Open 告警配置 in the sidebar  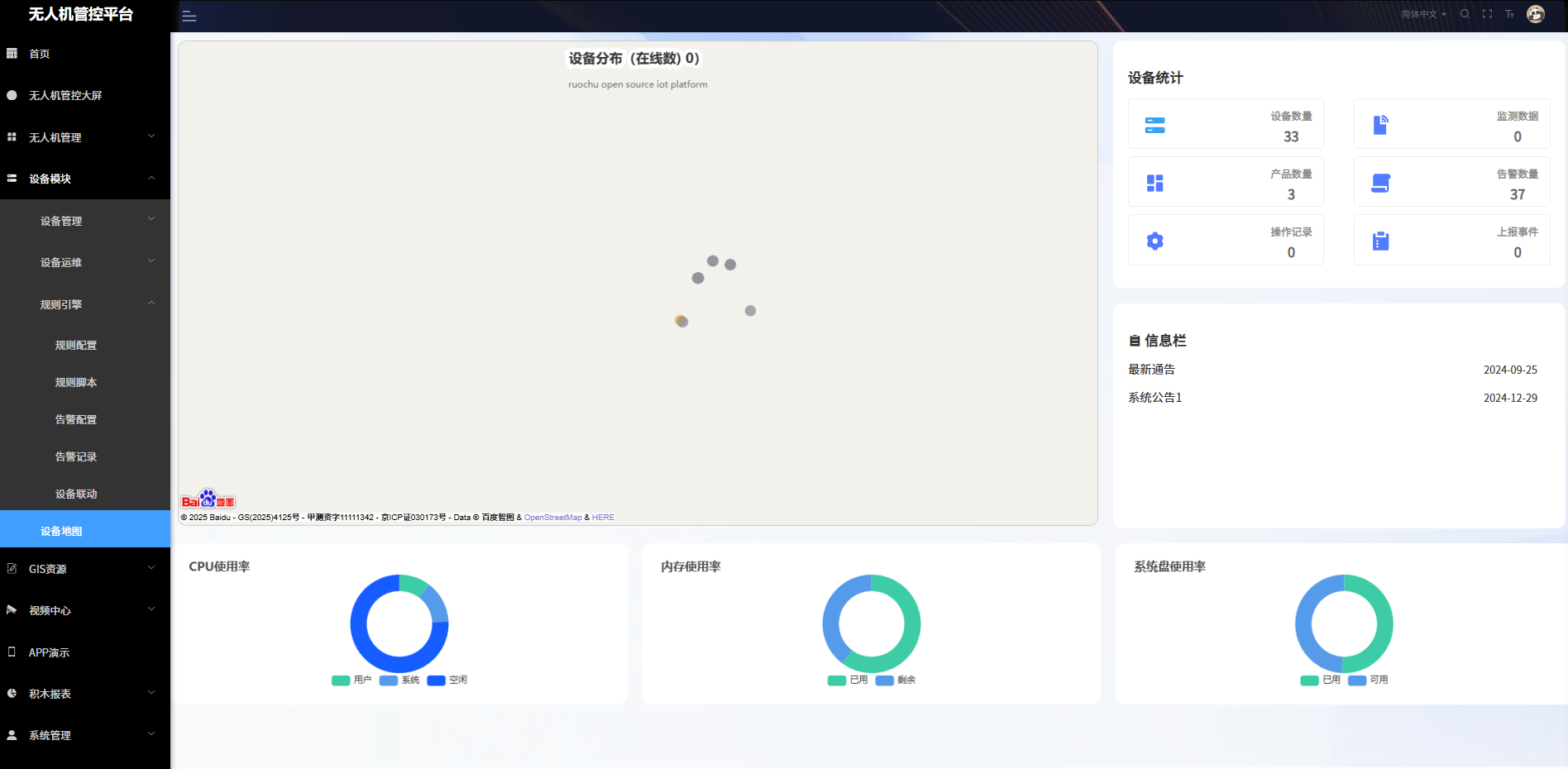(76, 420)
